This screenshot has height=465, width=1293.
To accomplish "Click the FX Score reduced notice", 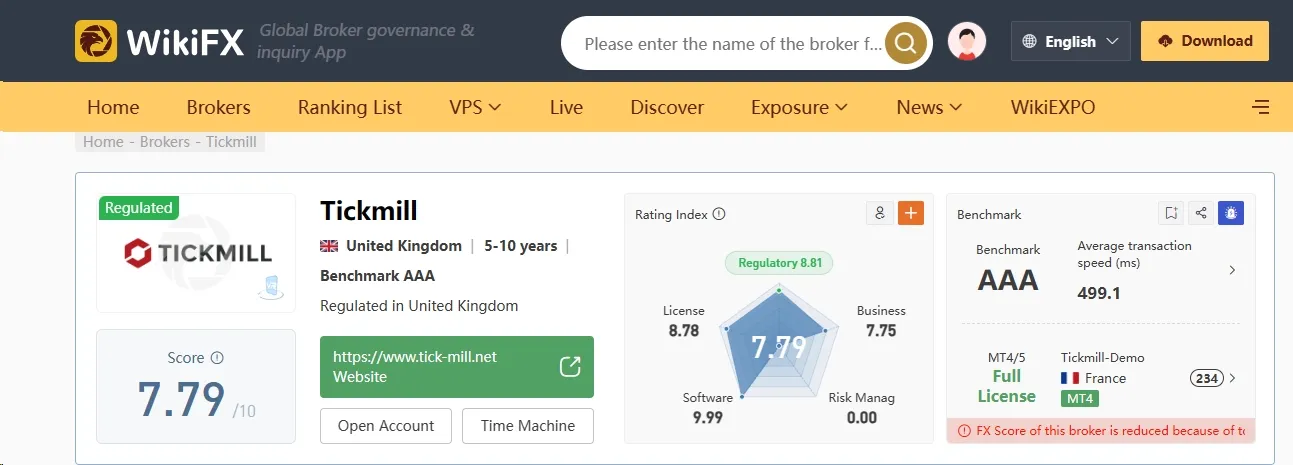I will [1101, 431].
